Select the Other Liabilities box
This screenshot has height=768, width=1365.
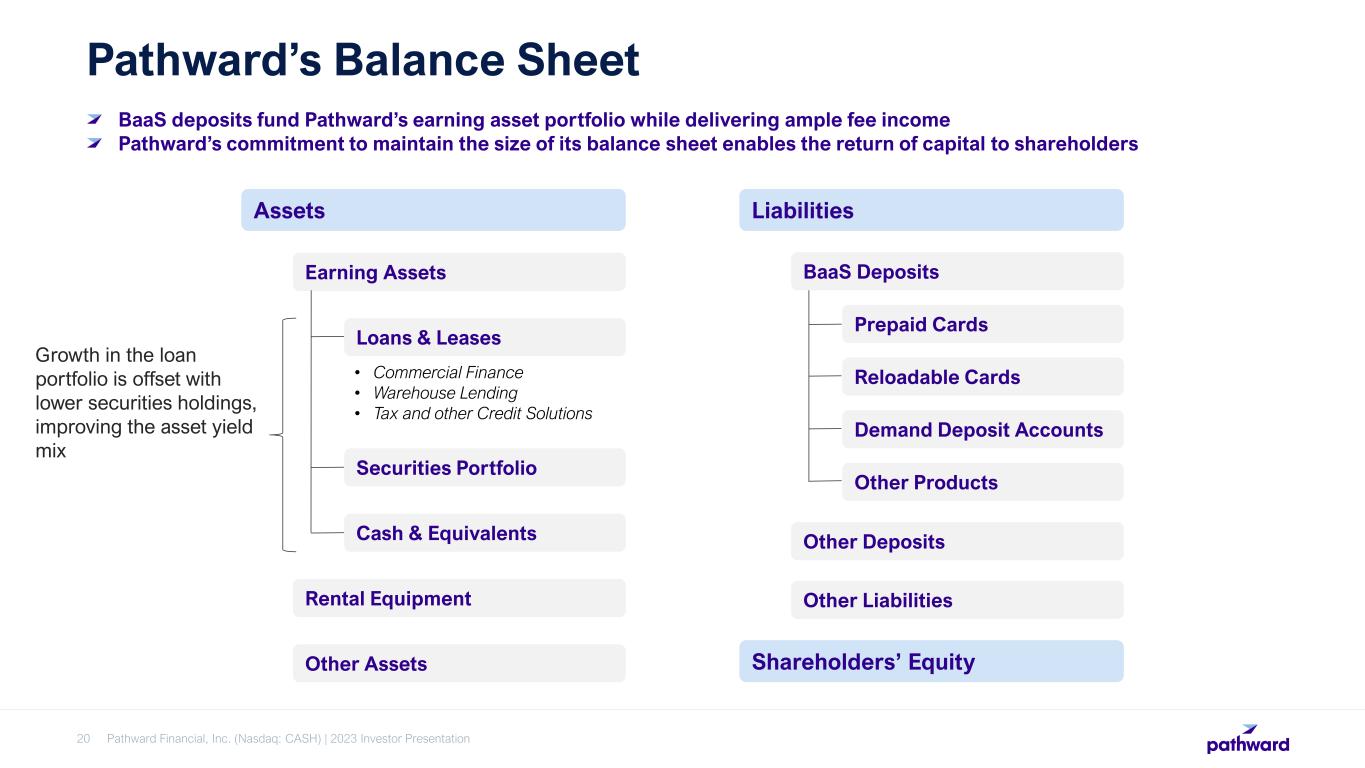coord(957,600)
